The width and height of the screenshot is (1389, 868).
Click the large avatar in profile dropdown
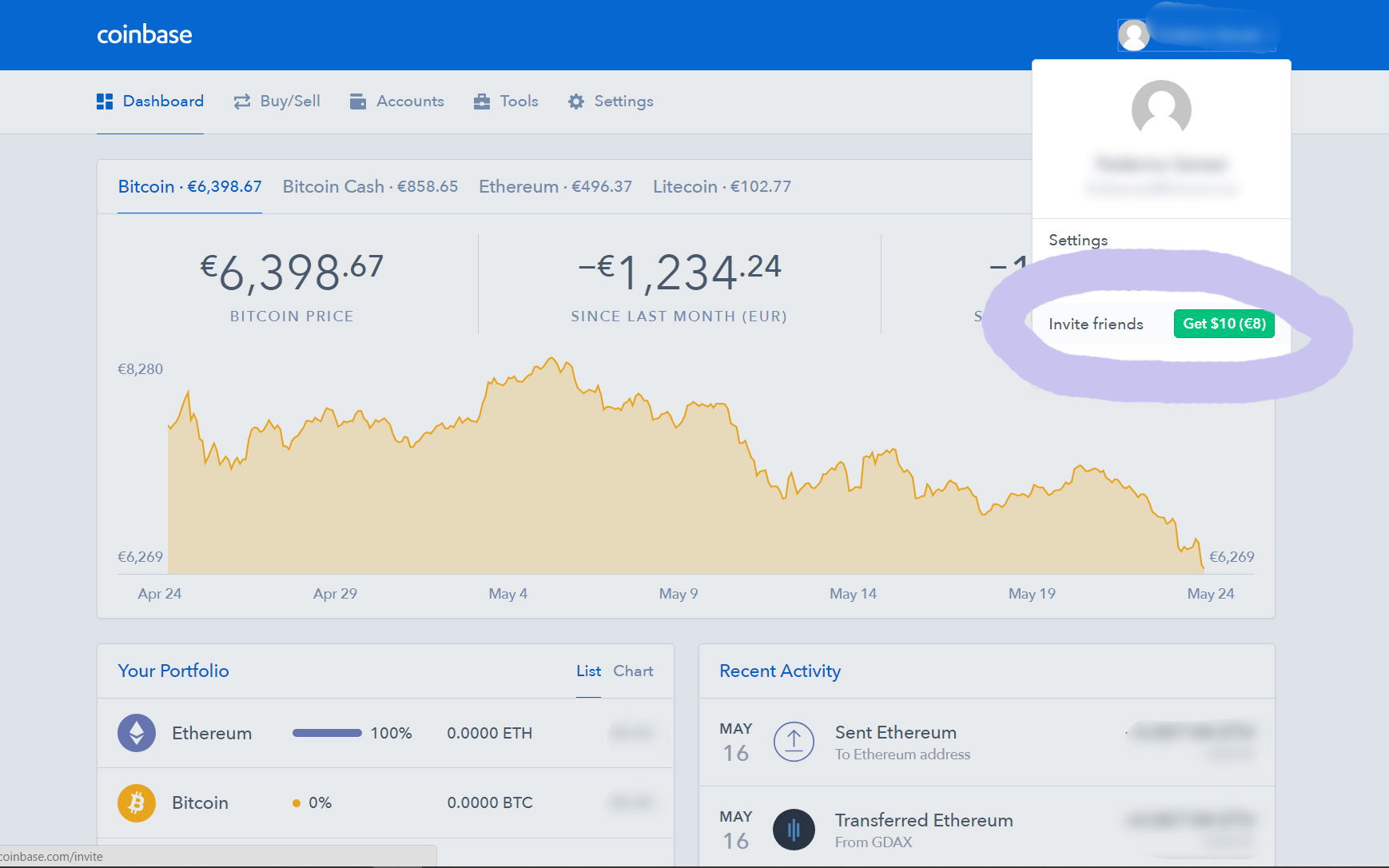coord(1161,109)
